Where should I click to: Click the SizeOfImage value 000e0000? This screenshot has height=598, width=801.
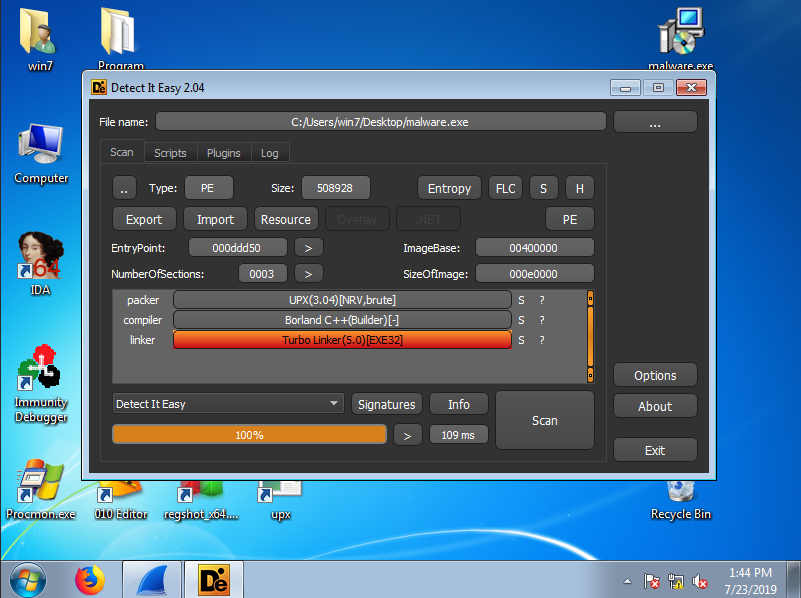point(534,274)
